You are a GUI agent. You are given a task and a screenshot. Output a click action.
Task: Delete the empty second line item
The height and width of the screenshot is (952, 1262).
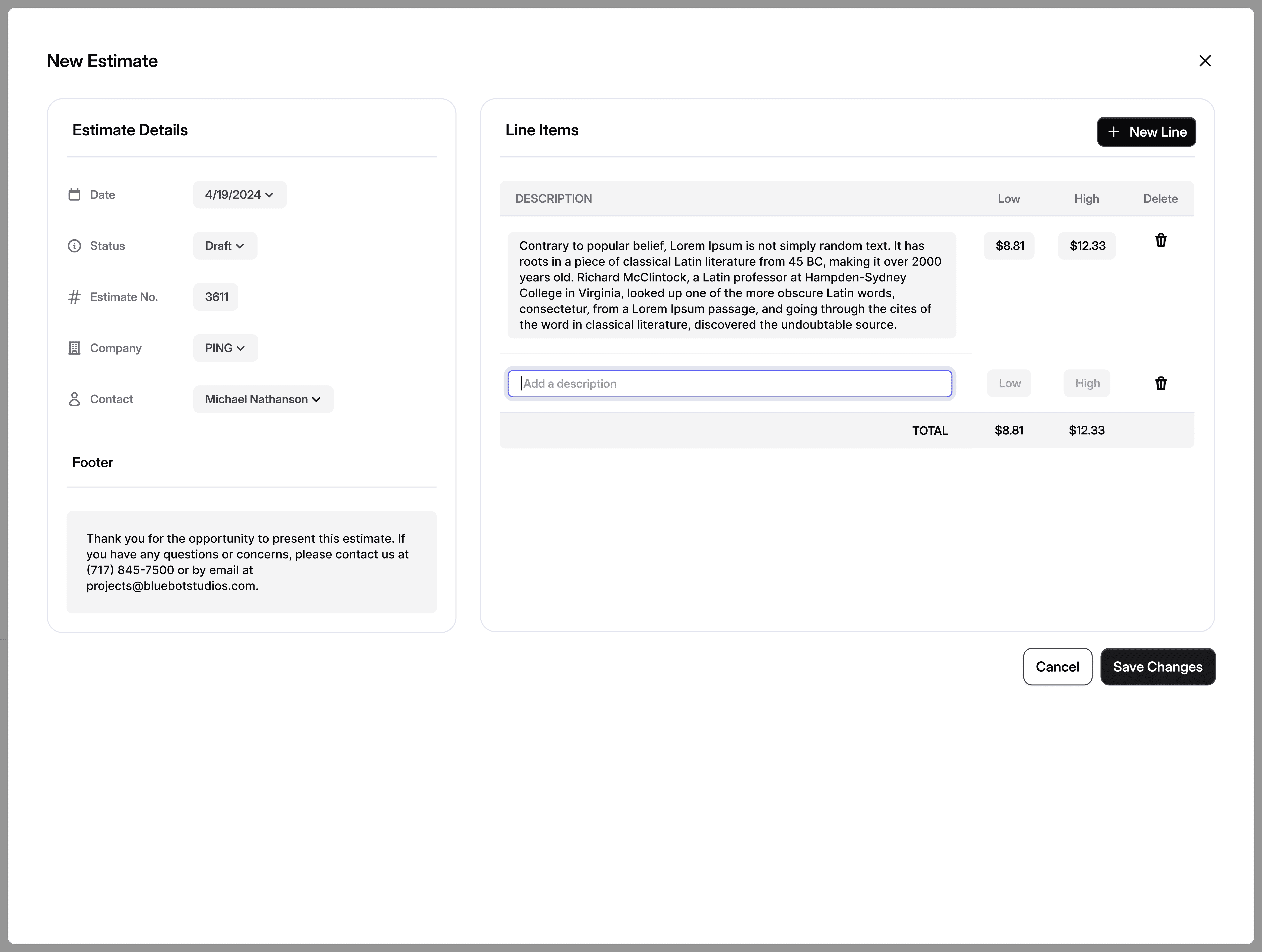pos(1161,383)
